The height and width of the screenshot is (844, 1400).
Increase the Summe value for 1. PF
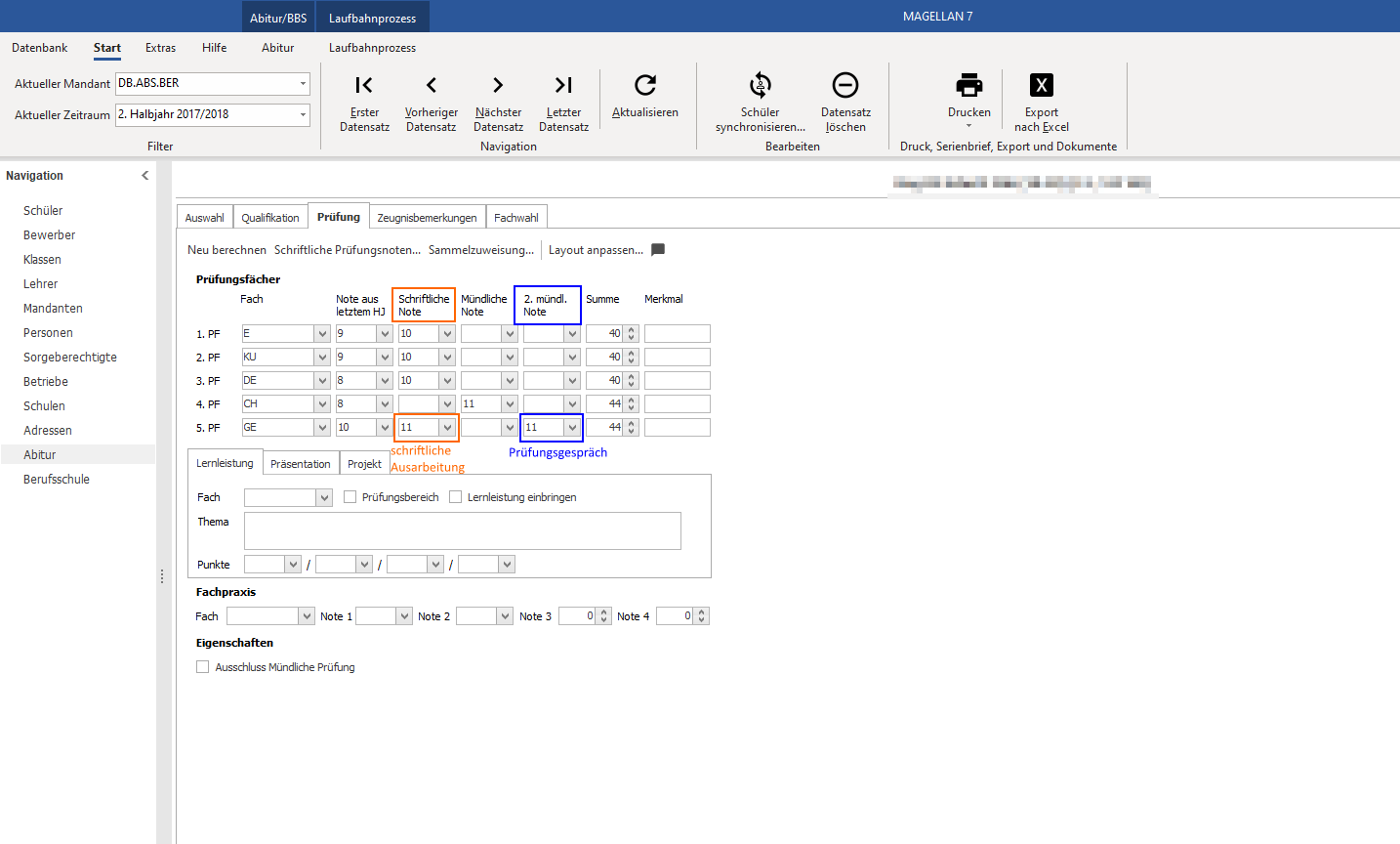tap(632, 329)
